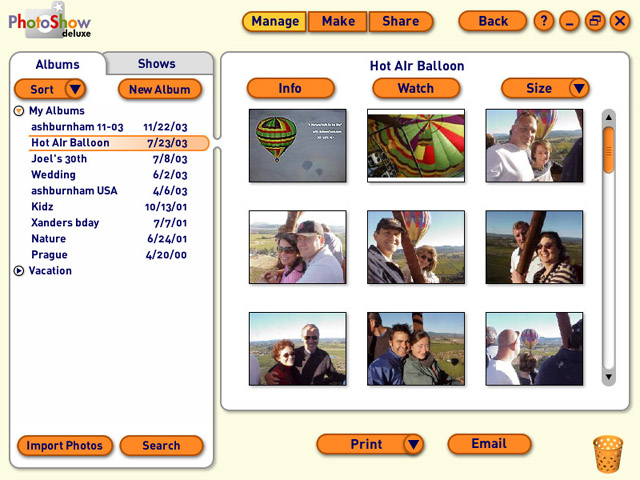Select the Share mode tab

click(400, 21)
